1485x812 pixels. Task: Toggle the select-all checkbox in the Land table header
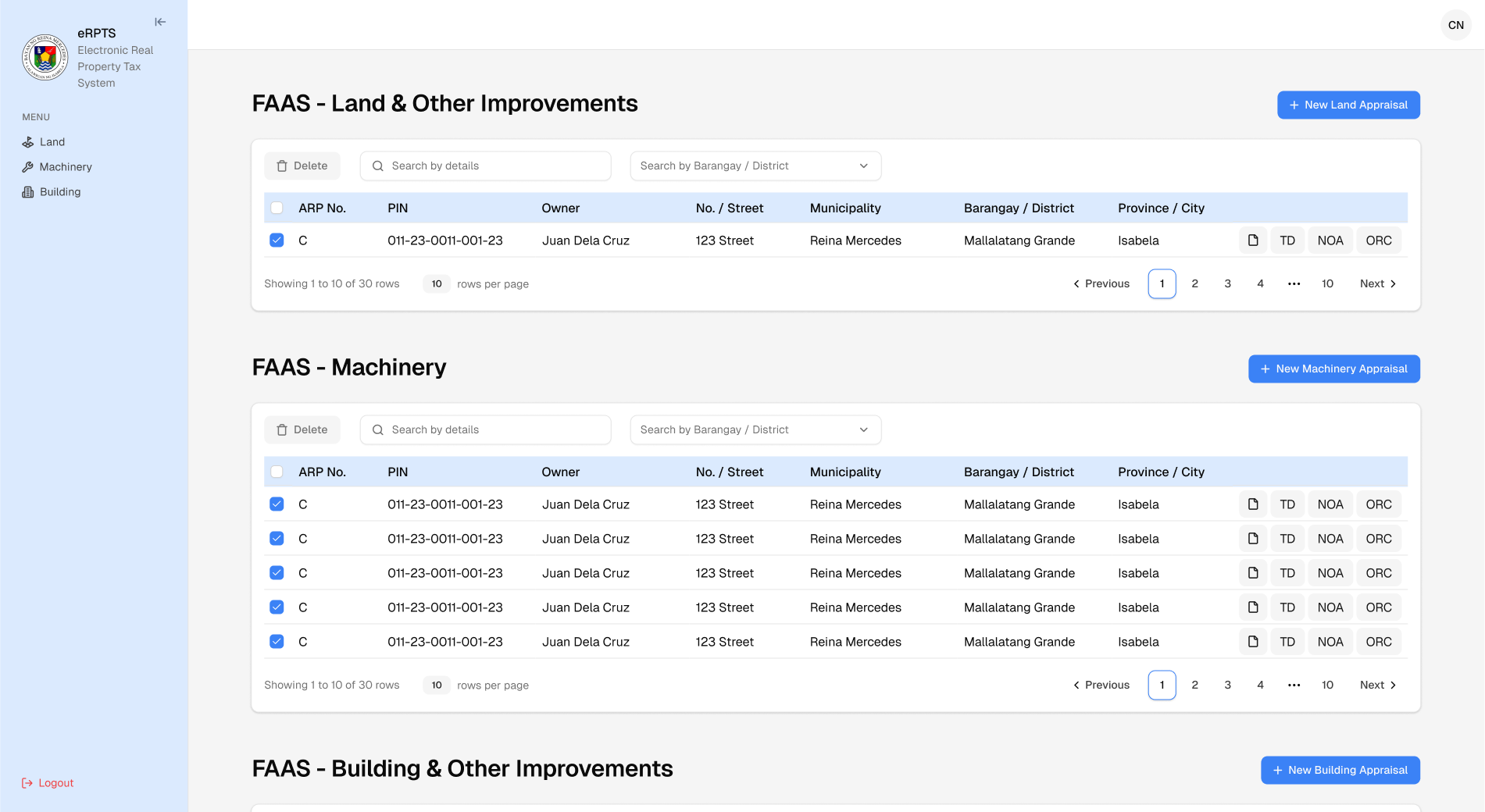[277, 208]
